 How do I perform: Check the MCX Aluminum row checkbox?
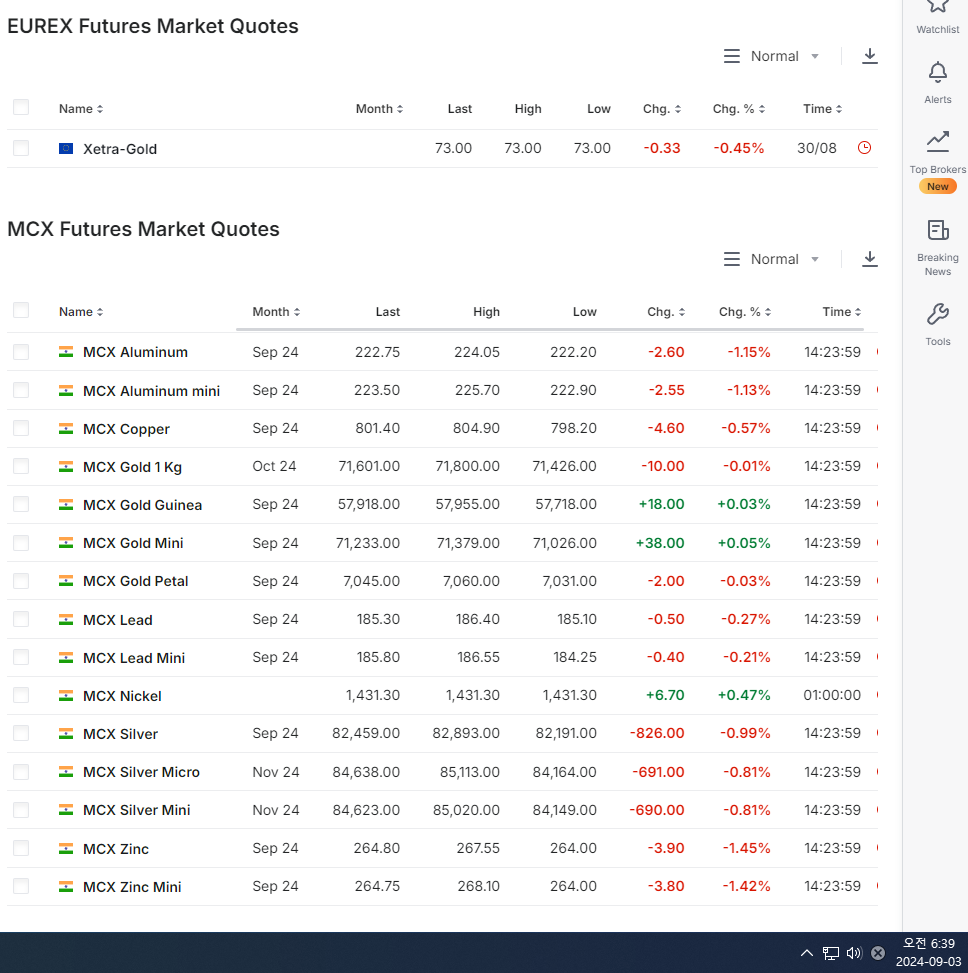[x=21, y=352]
